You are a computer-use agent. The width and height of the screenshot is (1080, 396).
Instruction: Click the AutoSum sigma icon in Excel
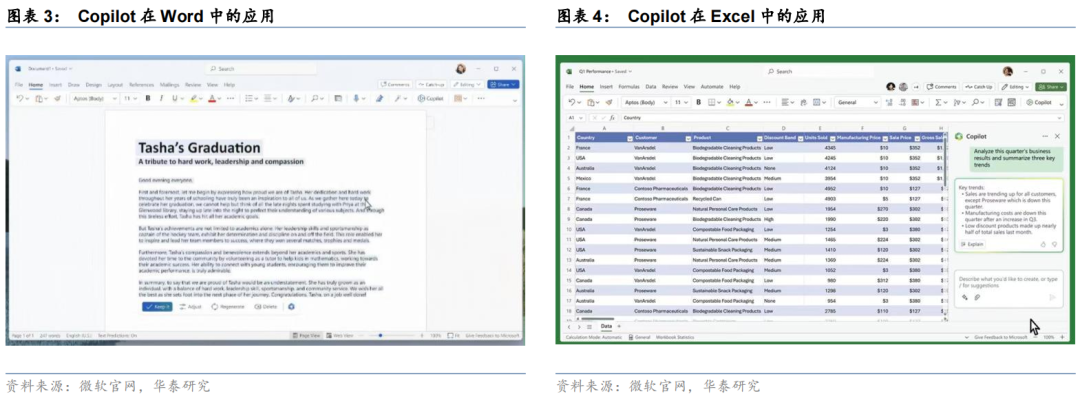point(938,103)
